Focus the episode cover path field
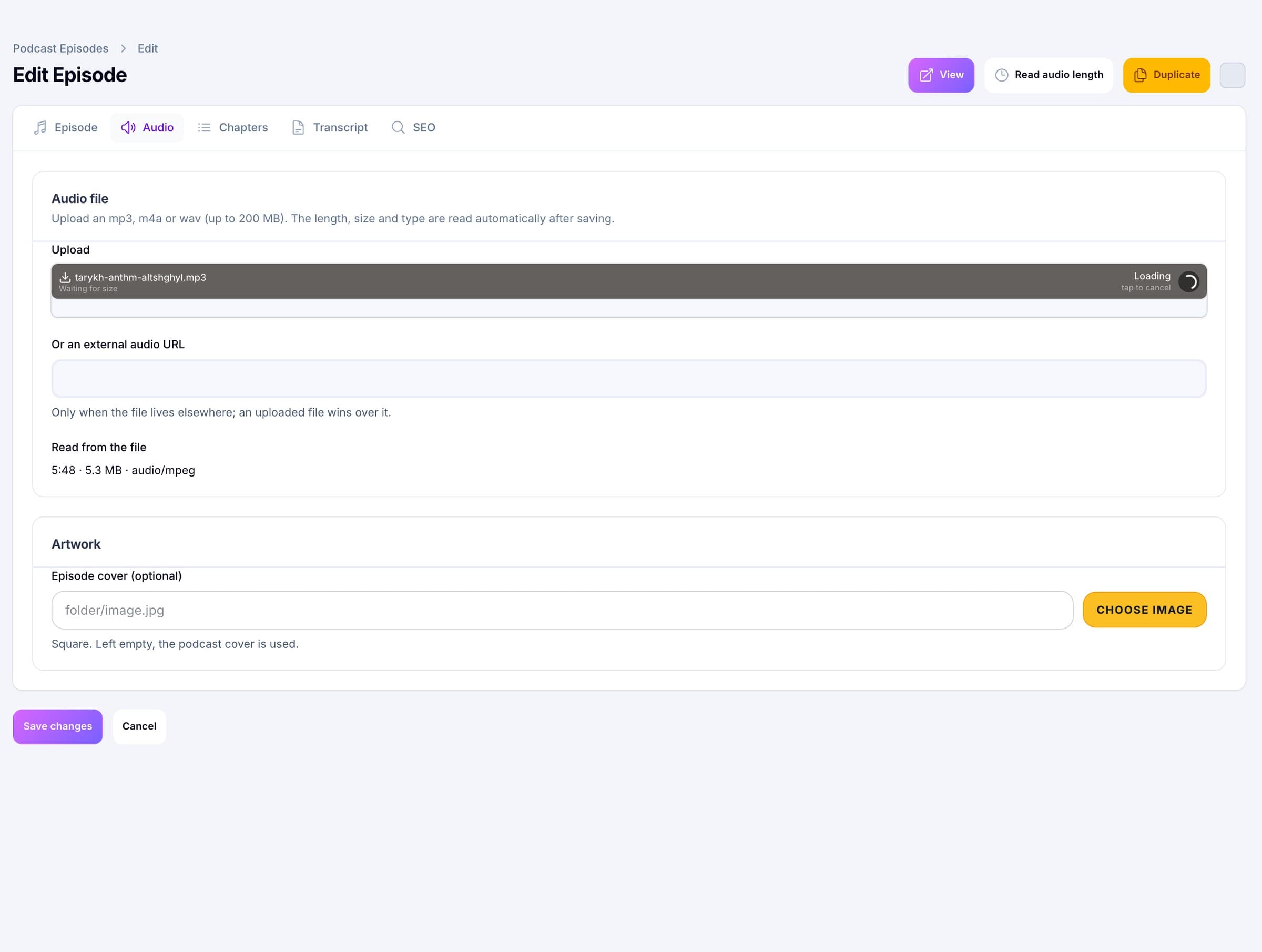 pyautogui.click(x=562, y=610)
